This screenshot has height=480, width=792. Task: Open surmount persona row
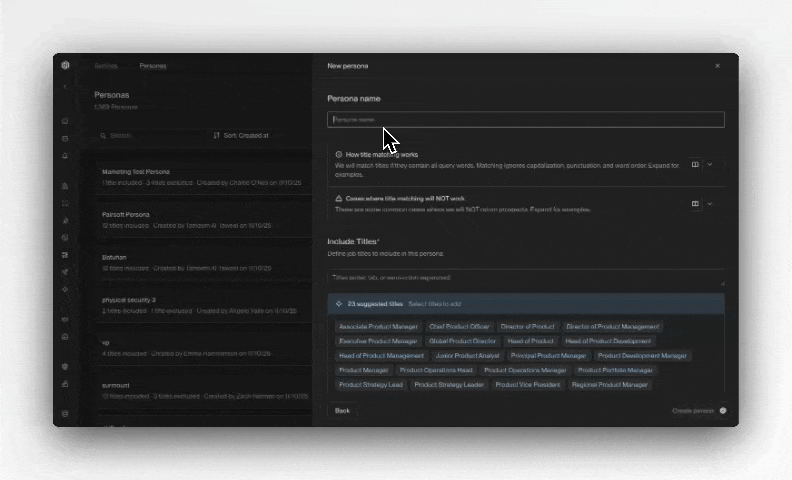tap(204, 391)
